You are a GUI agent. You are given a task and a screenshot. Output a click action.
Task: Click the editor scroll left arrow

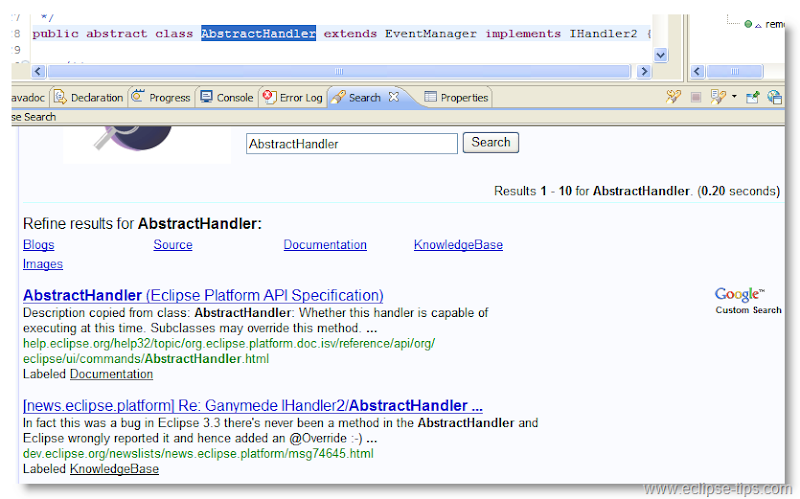tap(38, 71)
